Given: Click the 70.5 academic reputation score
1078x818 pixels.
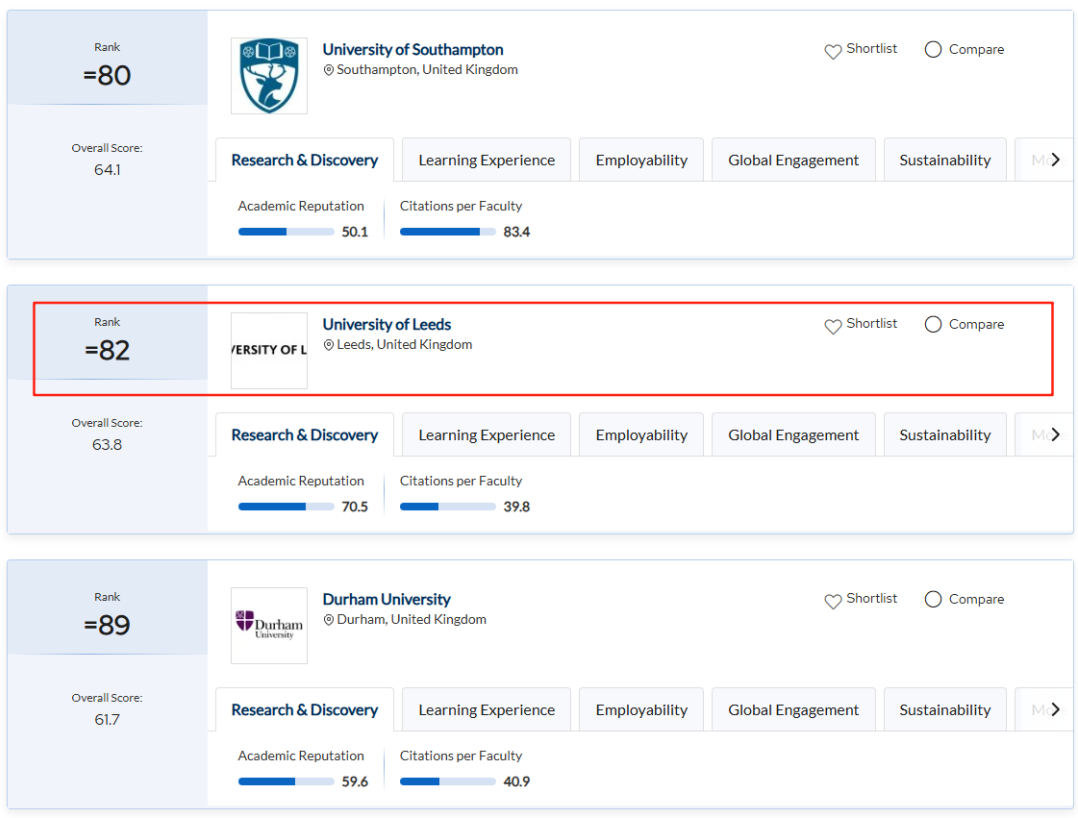Looking at the screenshot, I should coord(355,507).
